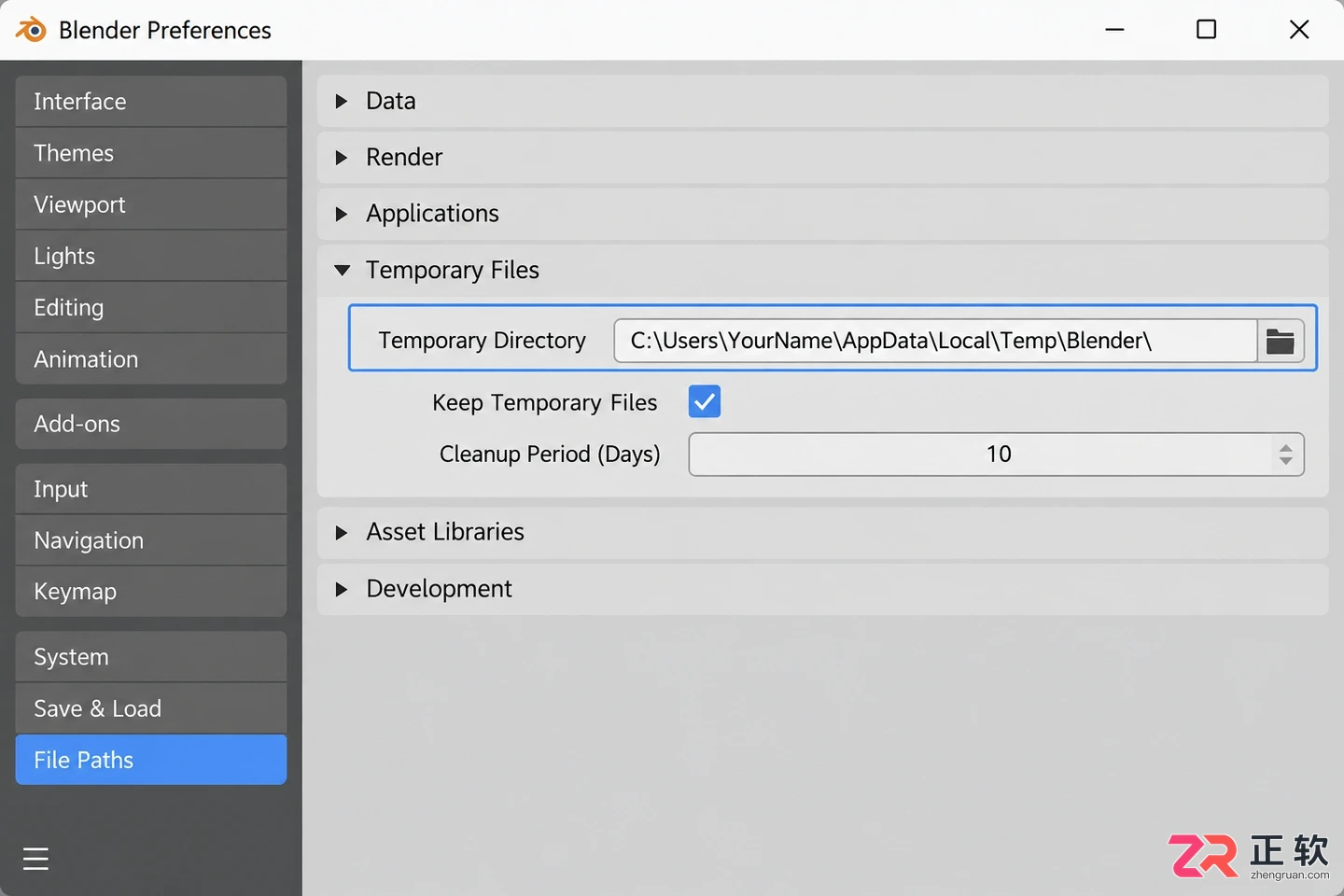Close the Blender Preferences window
1344x896 pixels.
pos(1298,30)
